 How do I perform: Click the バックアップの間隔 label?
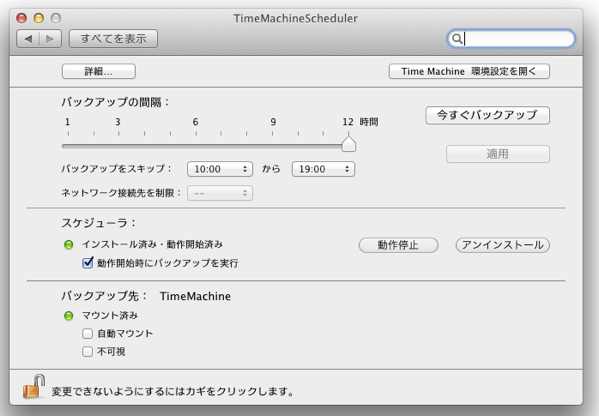pos(115,102)
